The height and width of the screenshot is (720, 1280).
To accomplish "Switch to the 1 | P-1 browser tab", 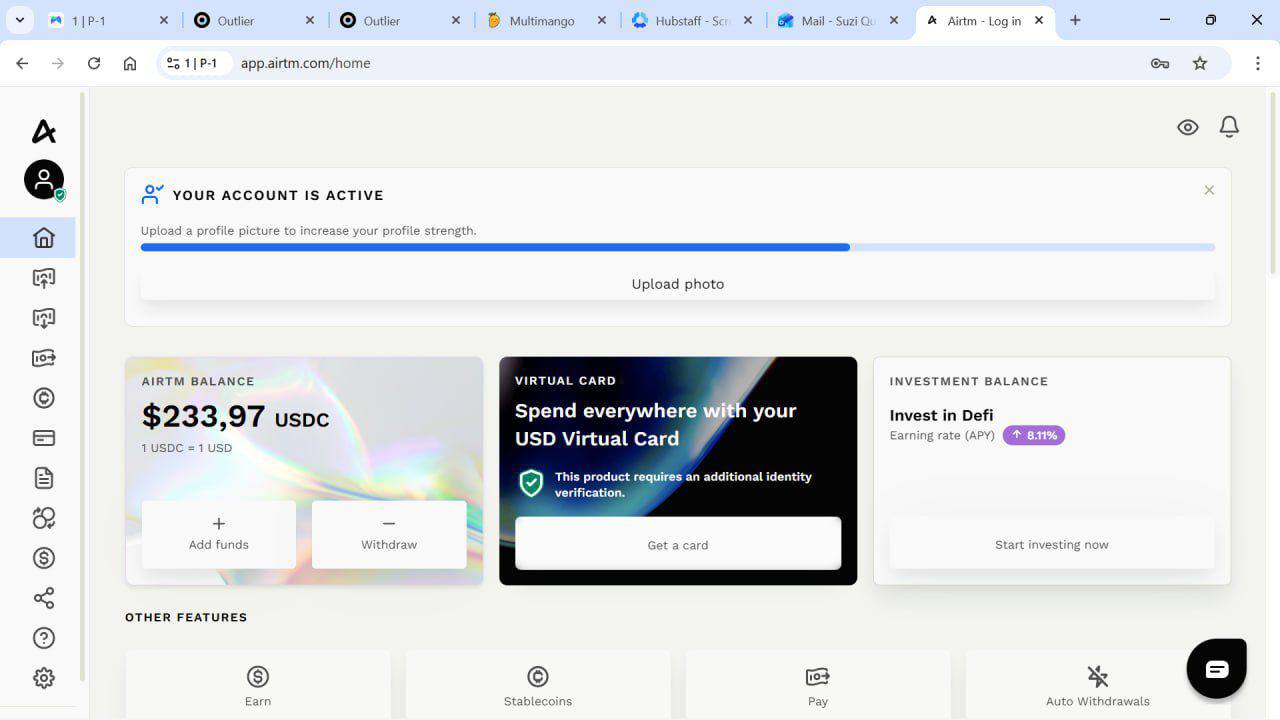I will coord(109,20).
